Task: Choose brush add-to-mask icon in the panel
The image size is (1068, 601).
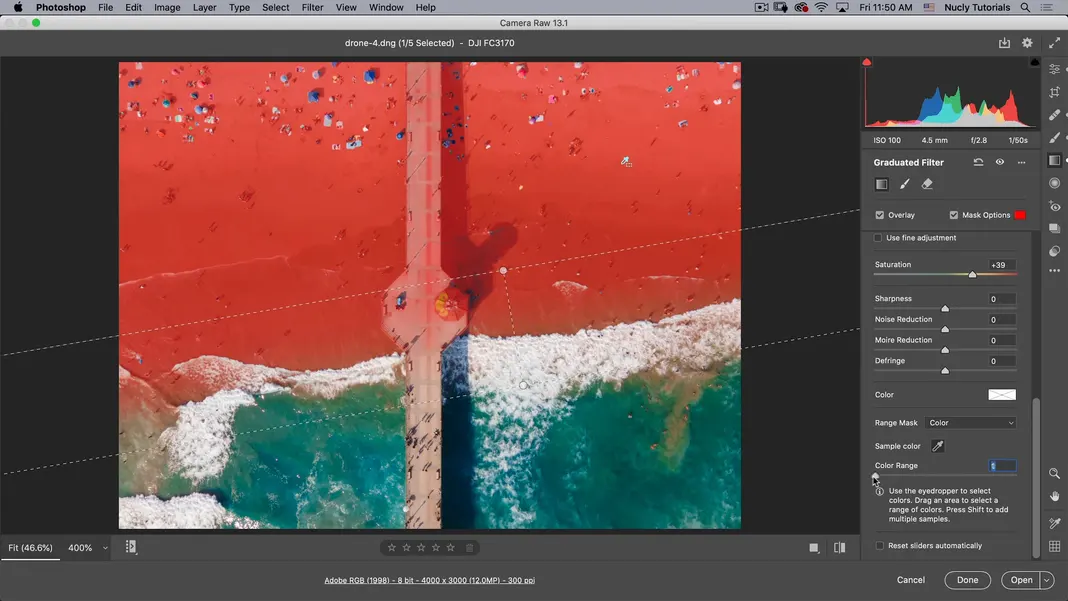Action: coord(905,184)
